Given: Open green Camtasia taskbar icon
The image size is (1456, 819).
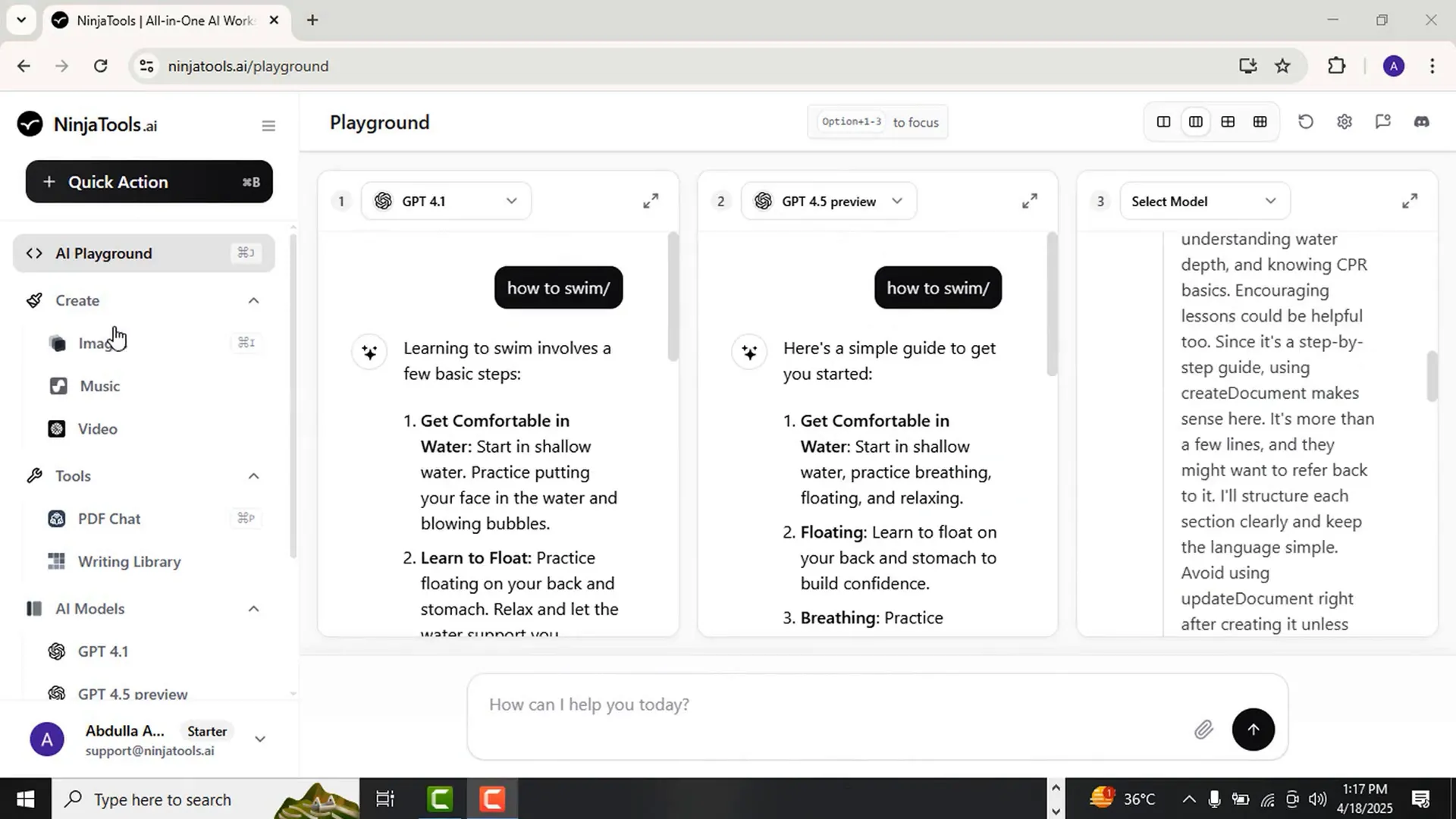Looking at the screenshot, I should tap(441, 799).
